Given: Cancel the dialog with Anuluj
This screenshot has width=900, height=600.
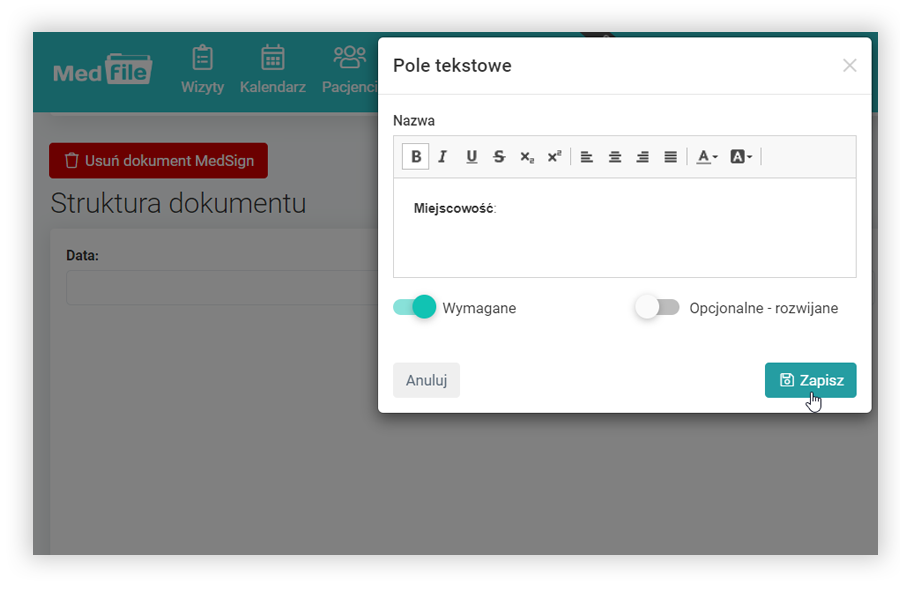Looking at the screenshot, I should [x=426, y=380].
